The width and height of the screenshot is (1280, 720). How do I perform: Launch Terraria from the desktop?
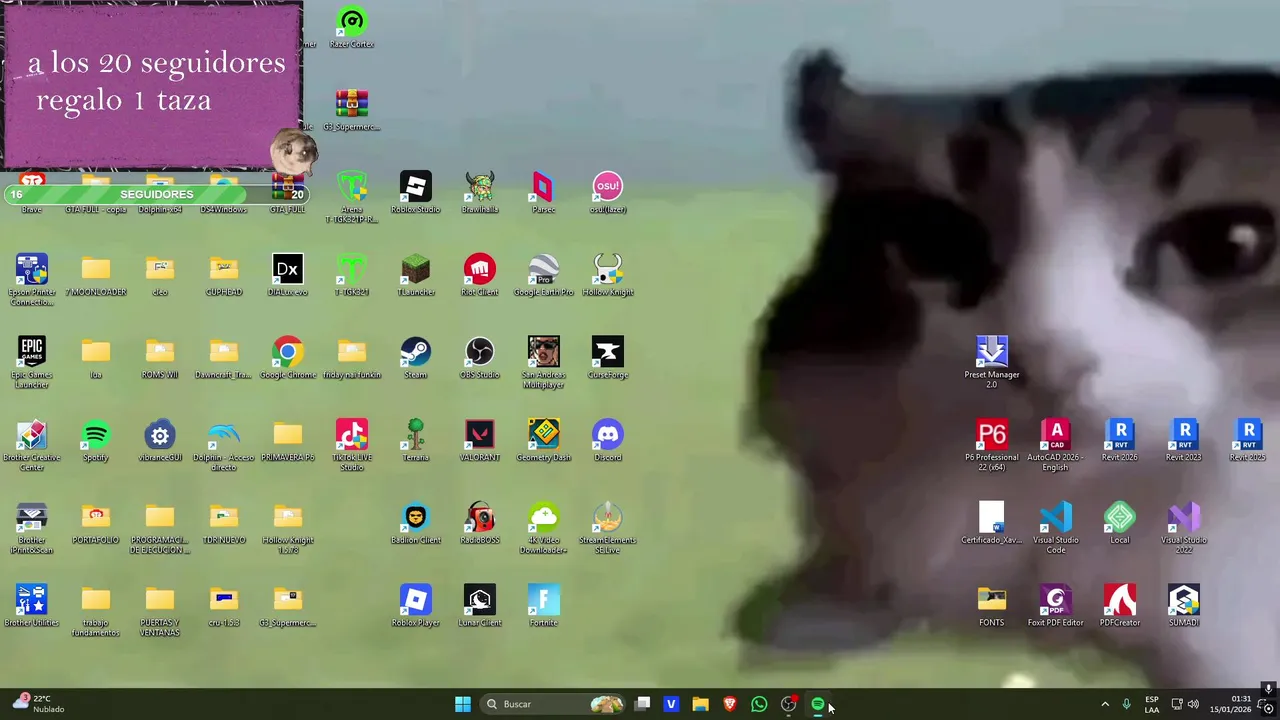pos(416,442)
